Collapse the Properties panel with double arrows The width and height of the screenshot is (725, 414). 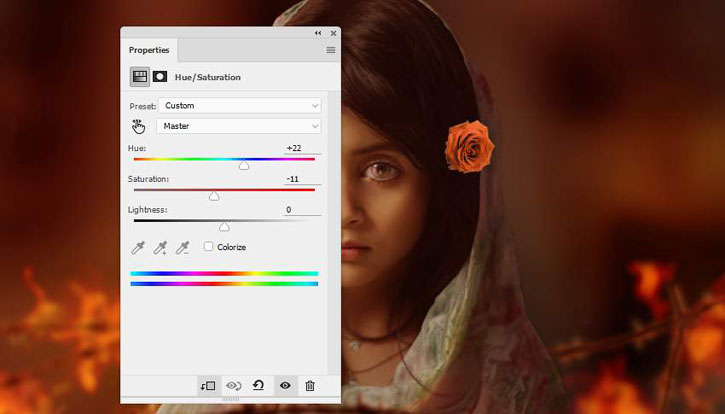coord(318,33)
